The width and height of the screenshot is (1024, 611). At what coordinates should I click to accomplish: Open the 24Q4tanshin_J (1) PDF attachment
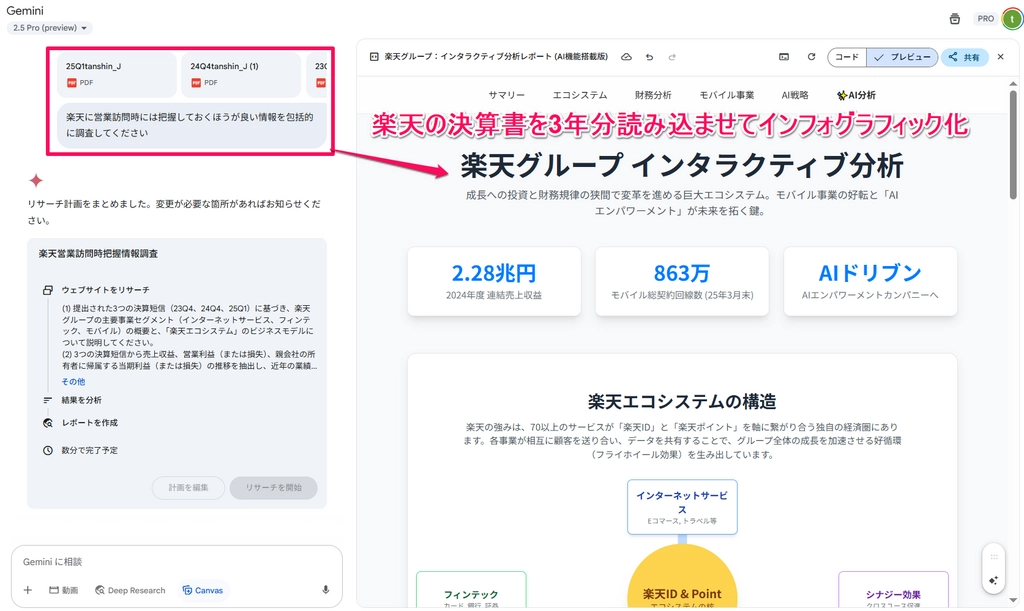click(241, 74)
